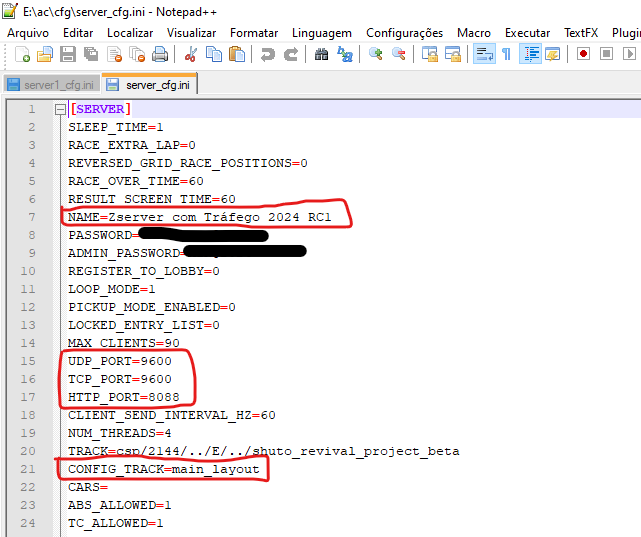This screenshot has width=641, height=537.
Task: Click the CARS= line
Action: [x=88, y=487]
